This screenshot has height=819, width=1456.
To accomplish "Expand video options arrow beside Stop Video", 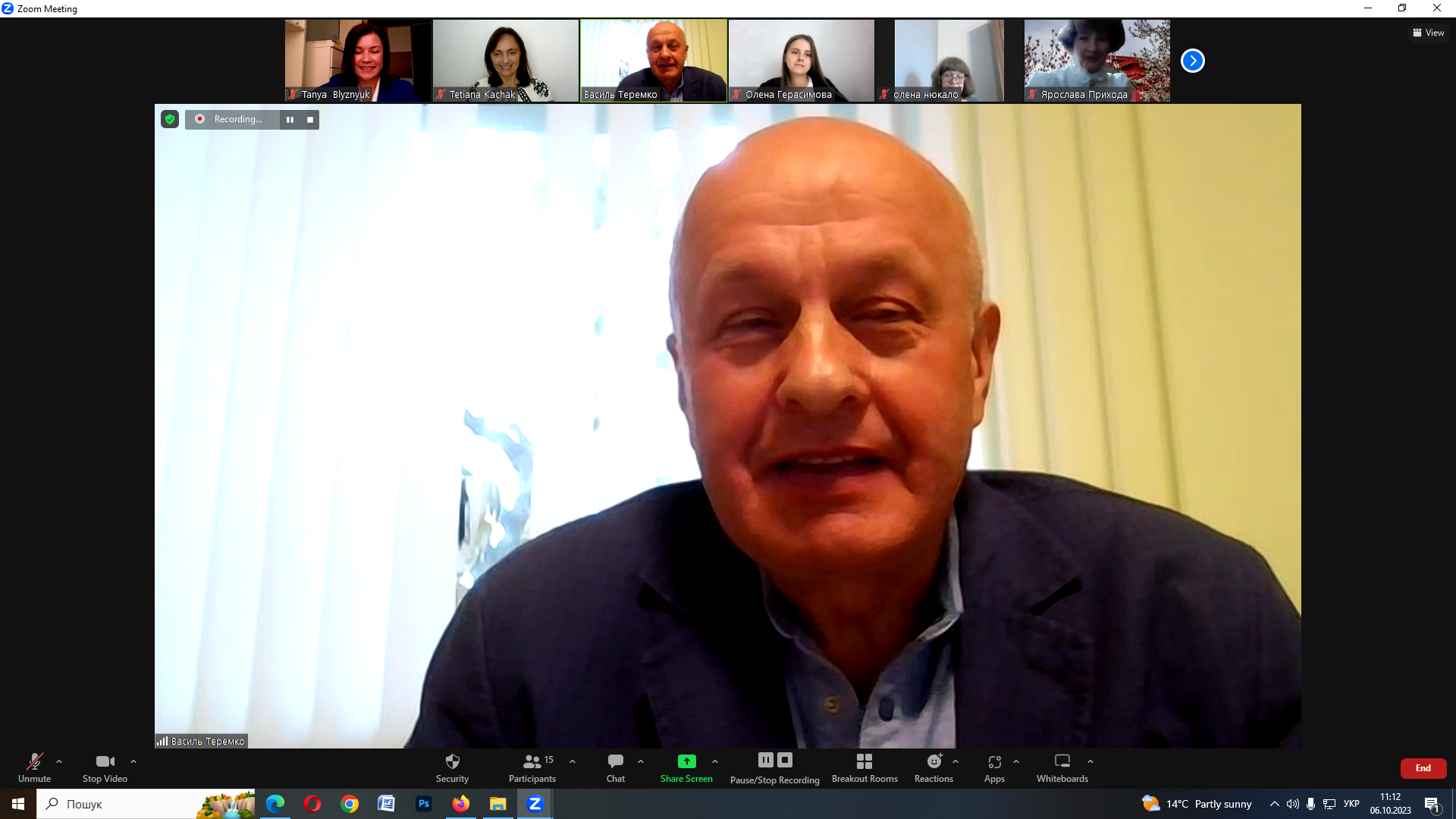I will coord(133,761).
